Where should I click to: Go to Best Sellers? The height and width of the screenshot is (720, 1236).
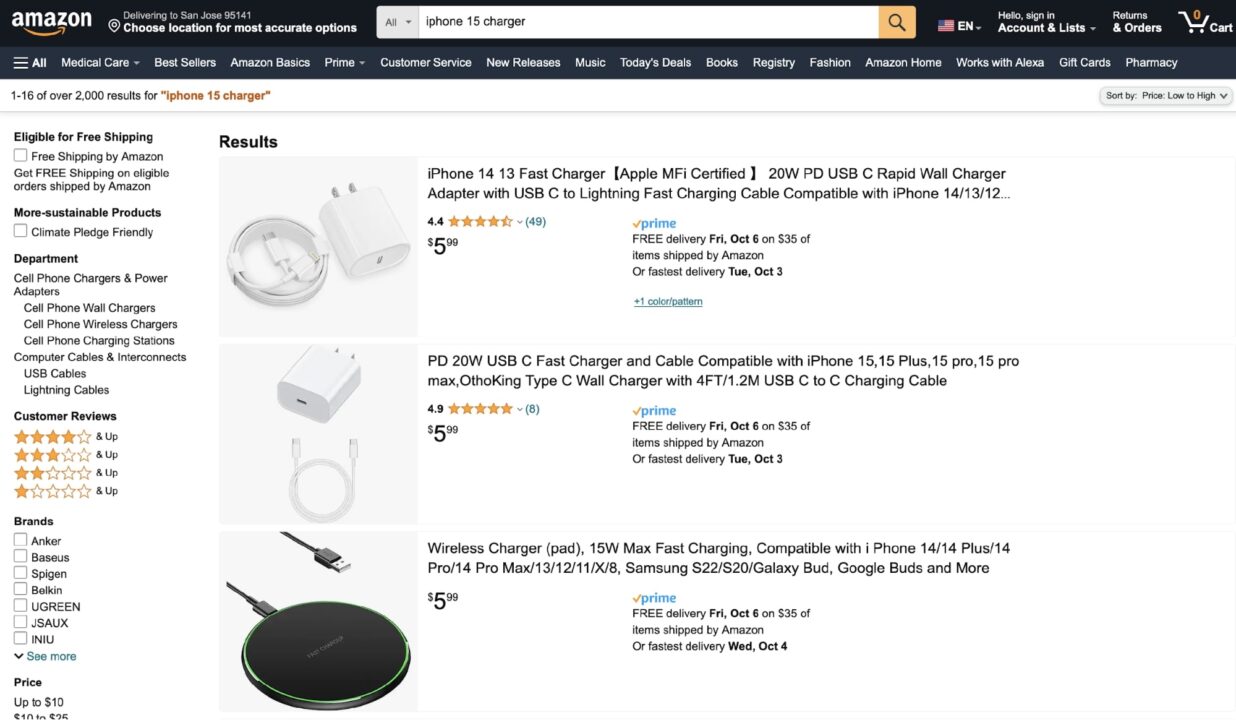tap(185, 62)
